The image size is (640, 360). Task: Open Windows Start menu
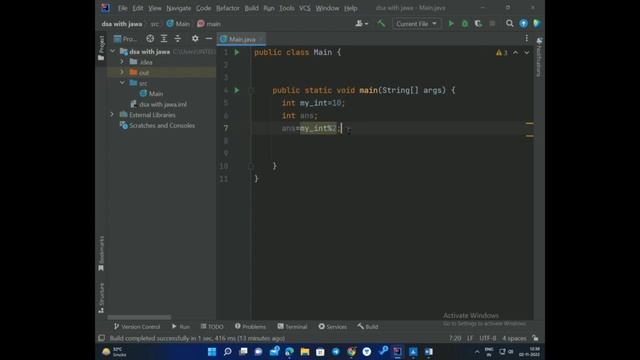pyautogui.click(x=212, y=351)
